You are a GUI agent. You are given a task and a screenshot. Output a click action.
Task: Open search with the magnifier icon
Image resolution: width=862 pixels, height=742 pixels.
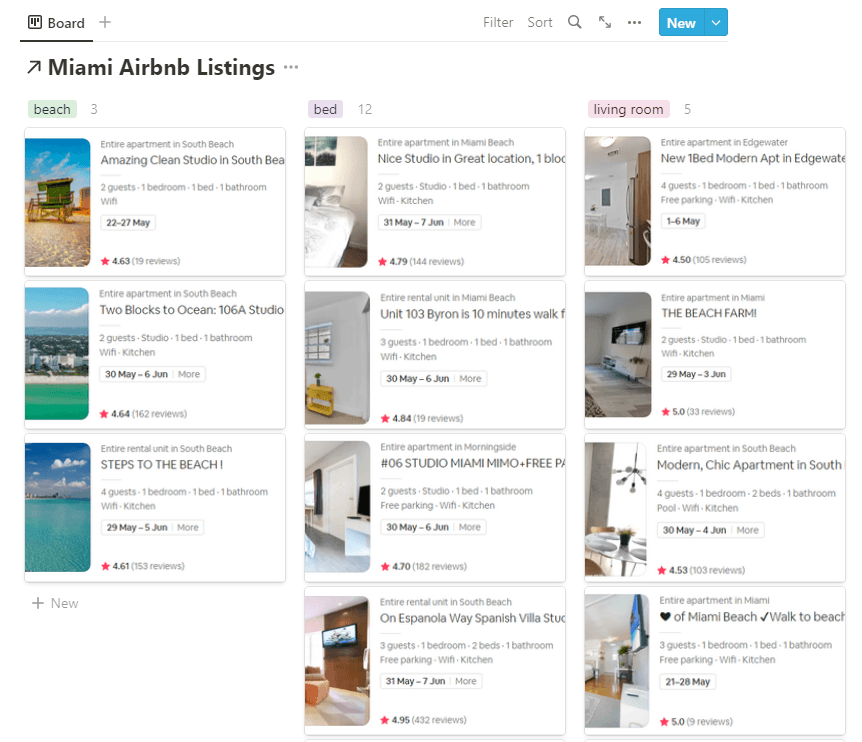(575, 22)
